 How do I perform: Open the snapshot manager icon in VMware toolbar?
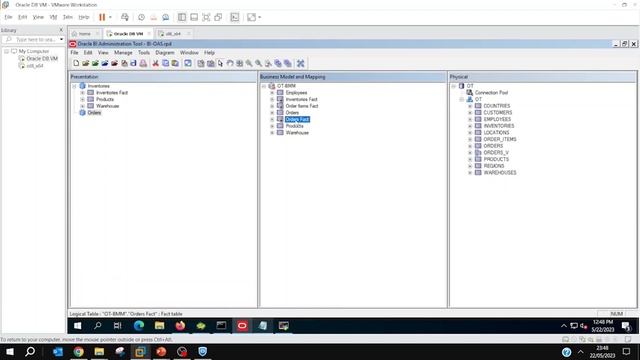[166, 17]
